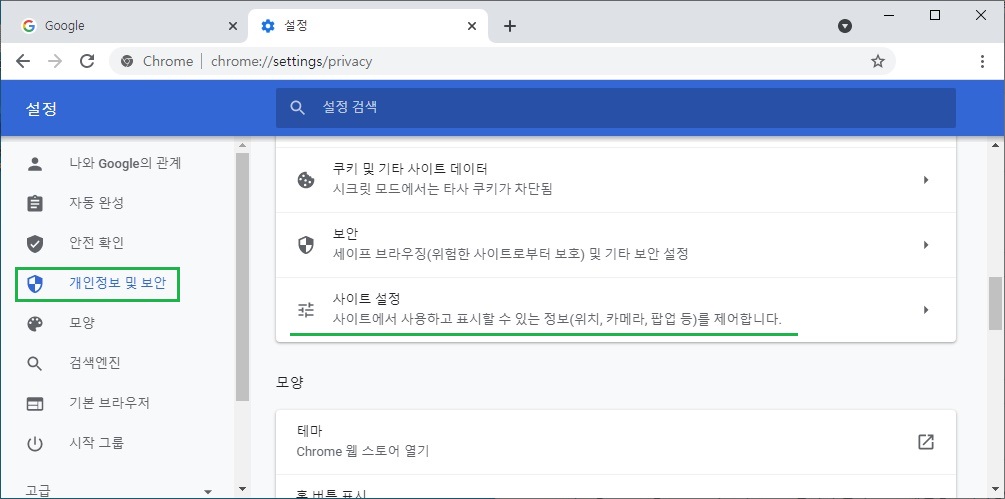Click the Chrome site info icon in address bar
The width and height of the screenshot is (1005, 499).
(x=127, y=61)
